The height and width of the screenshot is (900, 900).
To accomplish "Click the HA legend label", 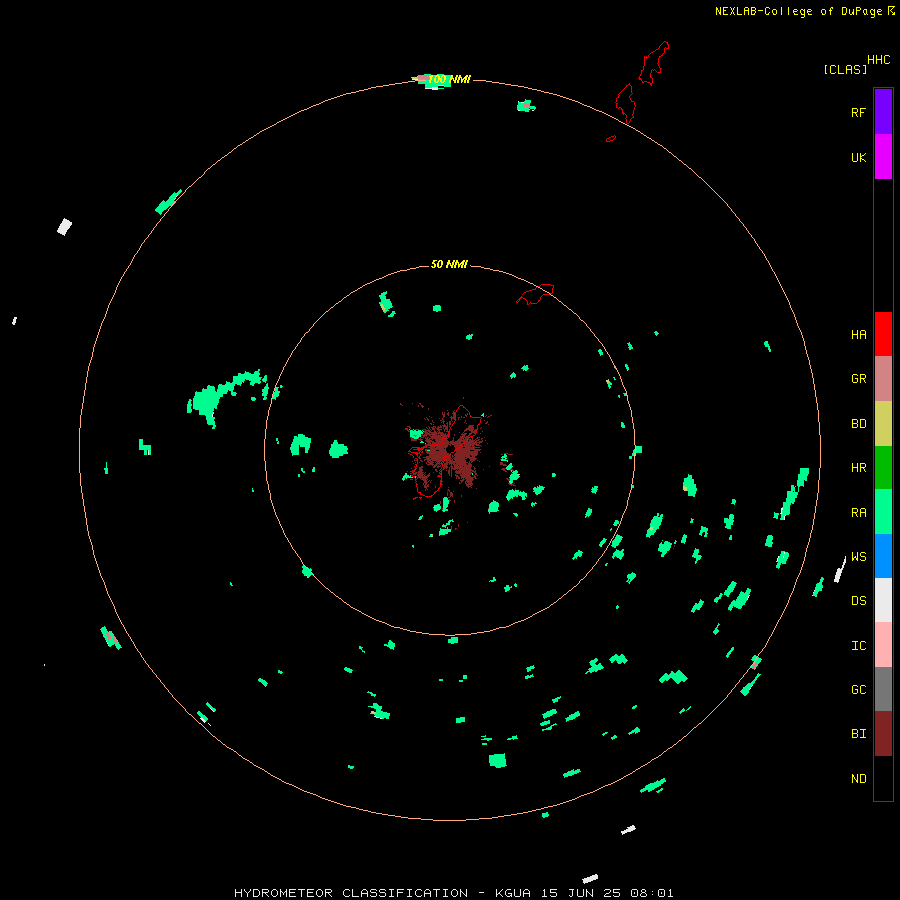I will click(x=858, y=335).
